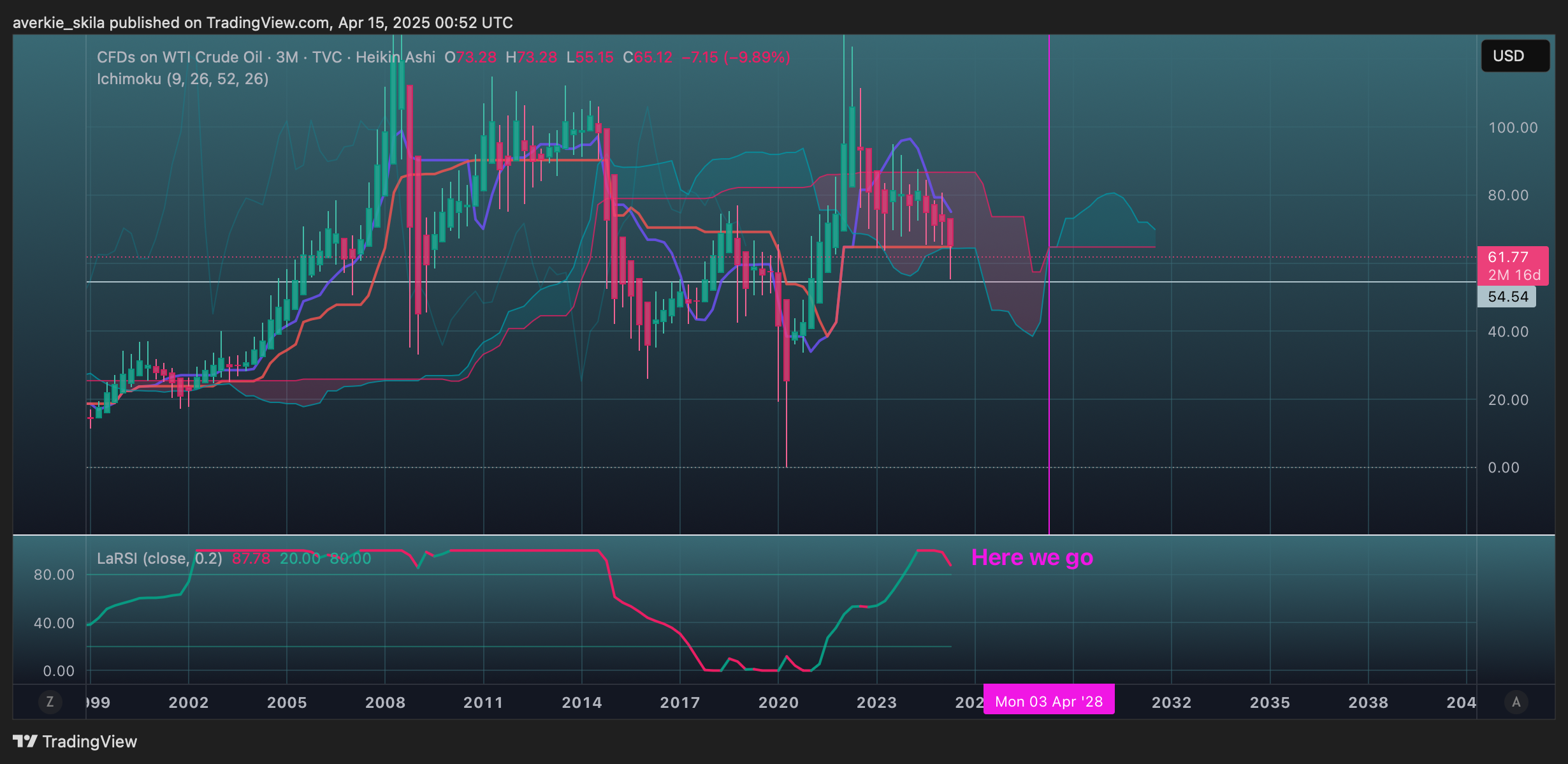Click the 61.77 current price label
The height and width of the screenshot is (764, 1568).
1508,257
